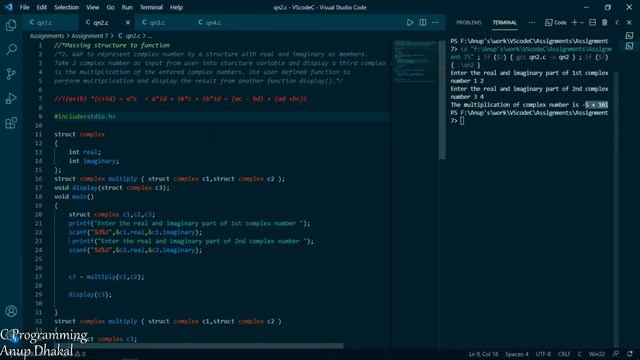This screenshot has width=640, height=360.
Task: Open the View menu
Action: coord(93,7)
